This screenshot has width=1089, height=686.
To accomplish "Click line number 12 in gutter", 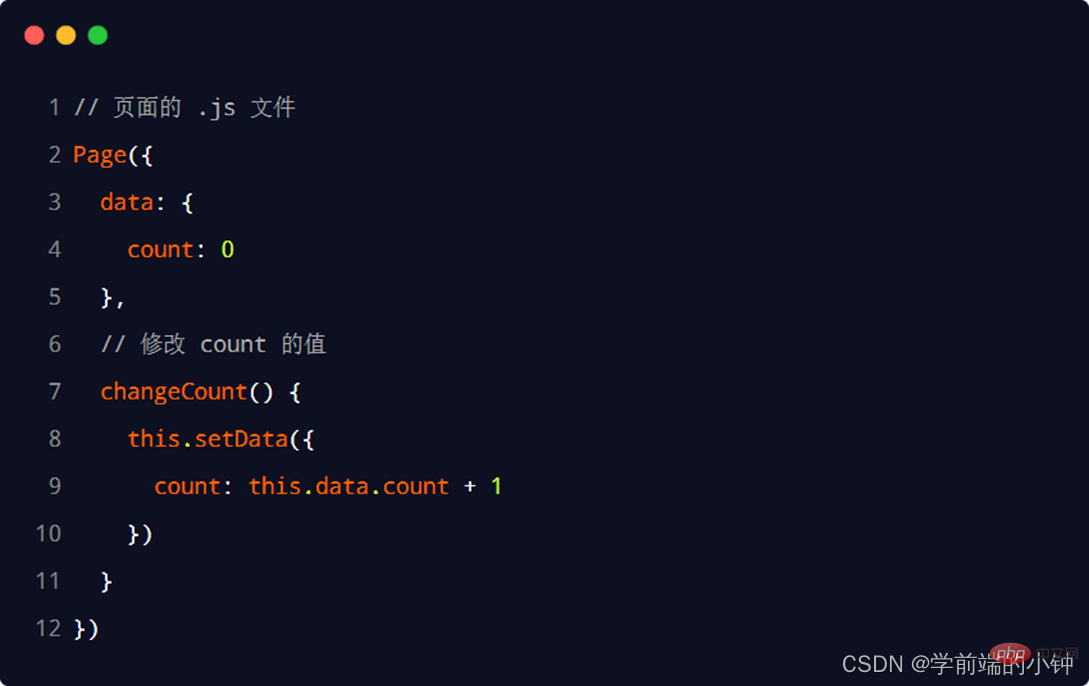I will coord(48,629).
